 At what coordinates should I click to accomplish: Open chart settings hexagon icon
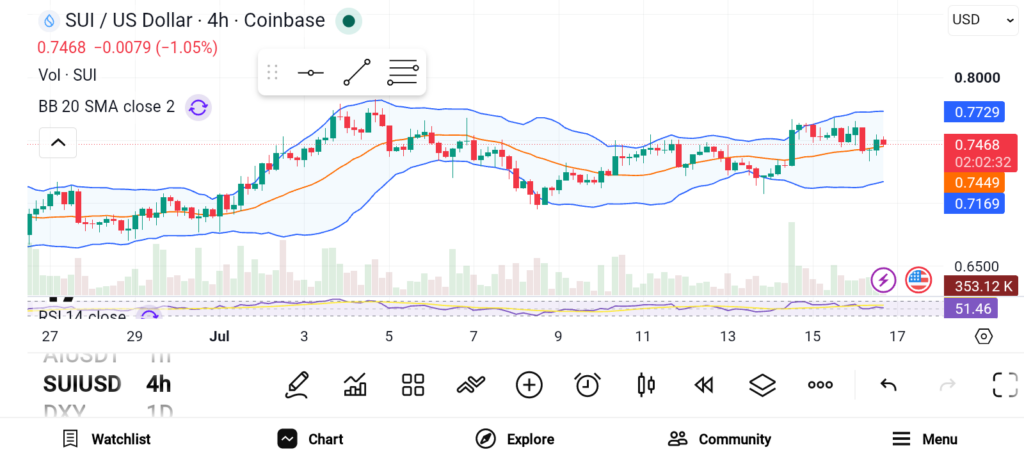pyautogui.click(x=984, y=336)
